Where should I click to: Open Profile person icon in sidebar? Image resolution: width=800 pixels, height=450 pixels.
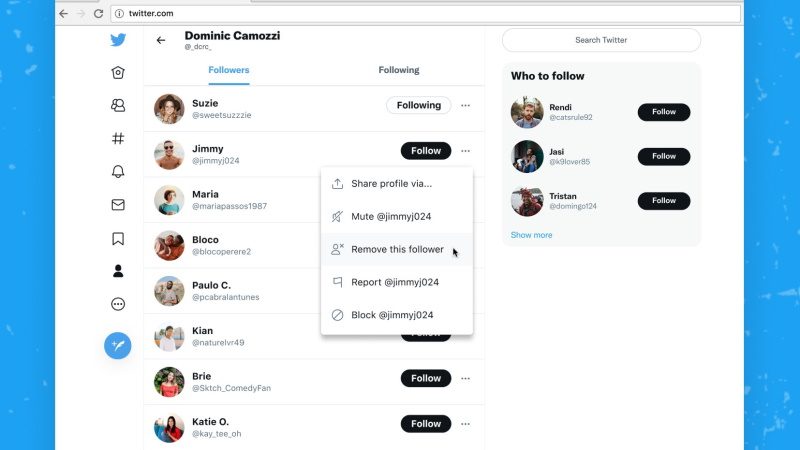118,271
